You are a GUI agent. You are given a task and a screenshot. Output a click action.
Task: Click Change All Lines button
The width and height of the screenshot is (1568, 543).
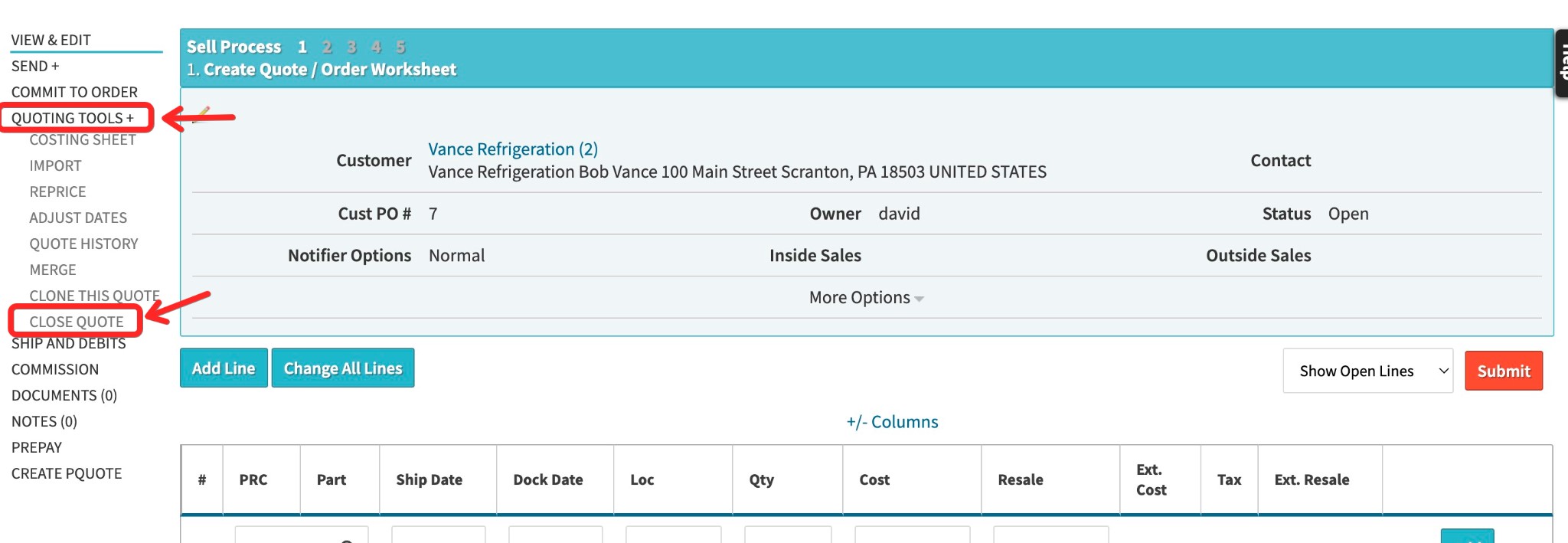(x=343, y=368)
